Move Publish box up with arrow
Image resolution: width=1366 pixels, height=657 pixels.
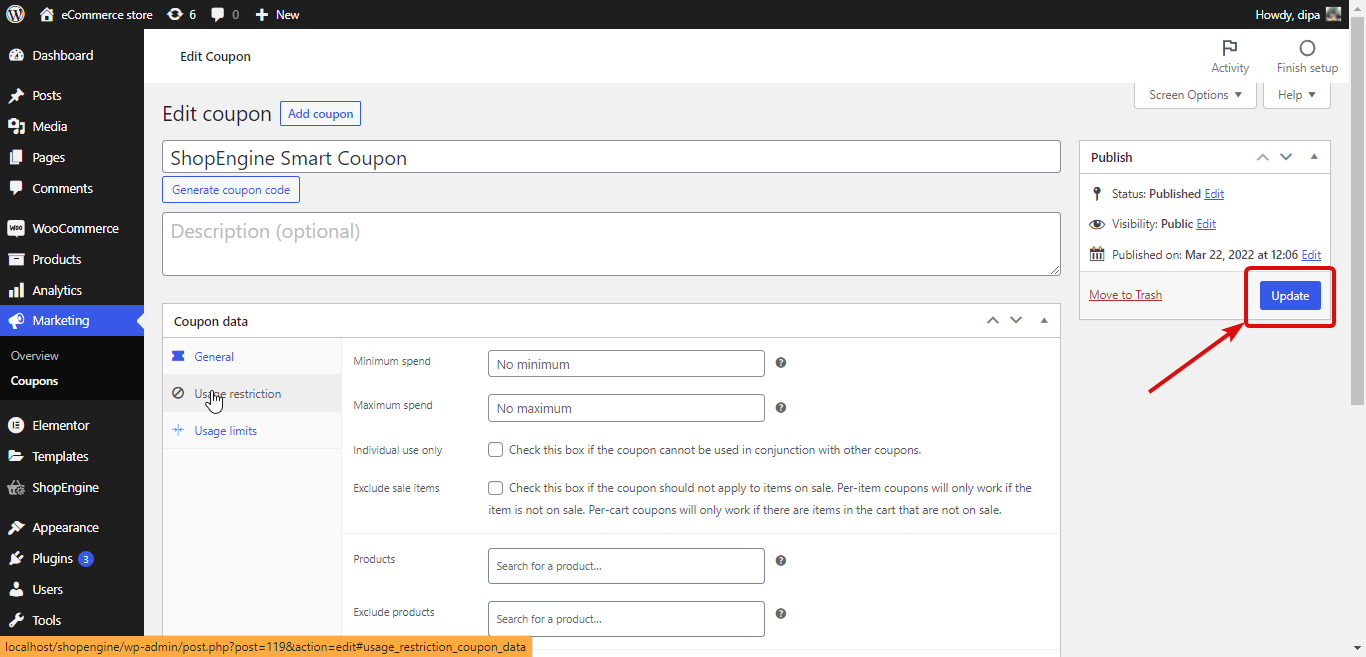[1263, 157]
